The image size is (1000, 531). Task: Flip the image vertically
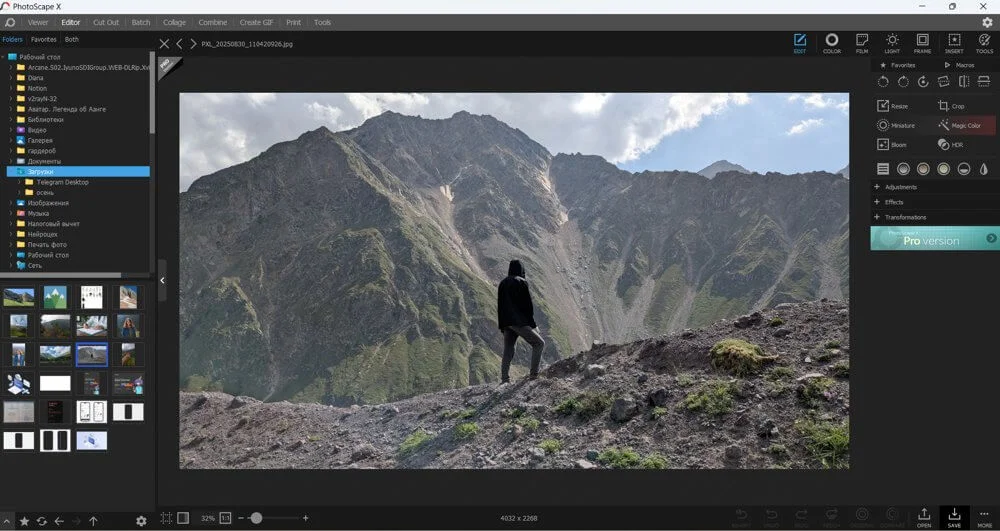pyautogui.click(x=984, y=82)
